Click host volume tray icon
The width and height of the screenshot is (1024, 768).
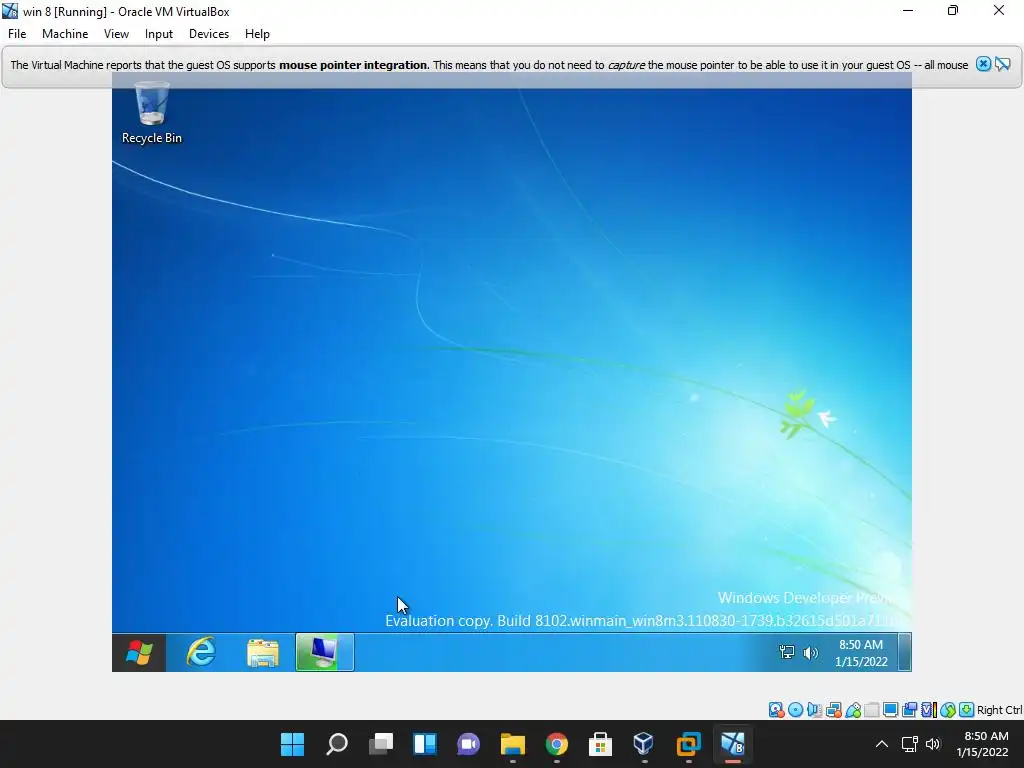coord(933,744)
